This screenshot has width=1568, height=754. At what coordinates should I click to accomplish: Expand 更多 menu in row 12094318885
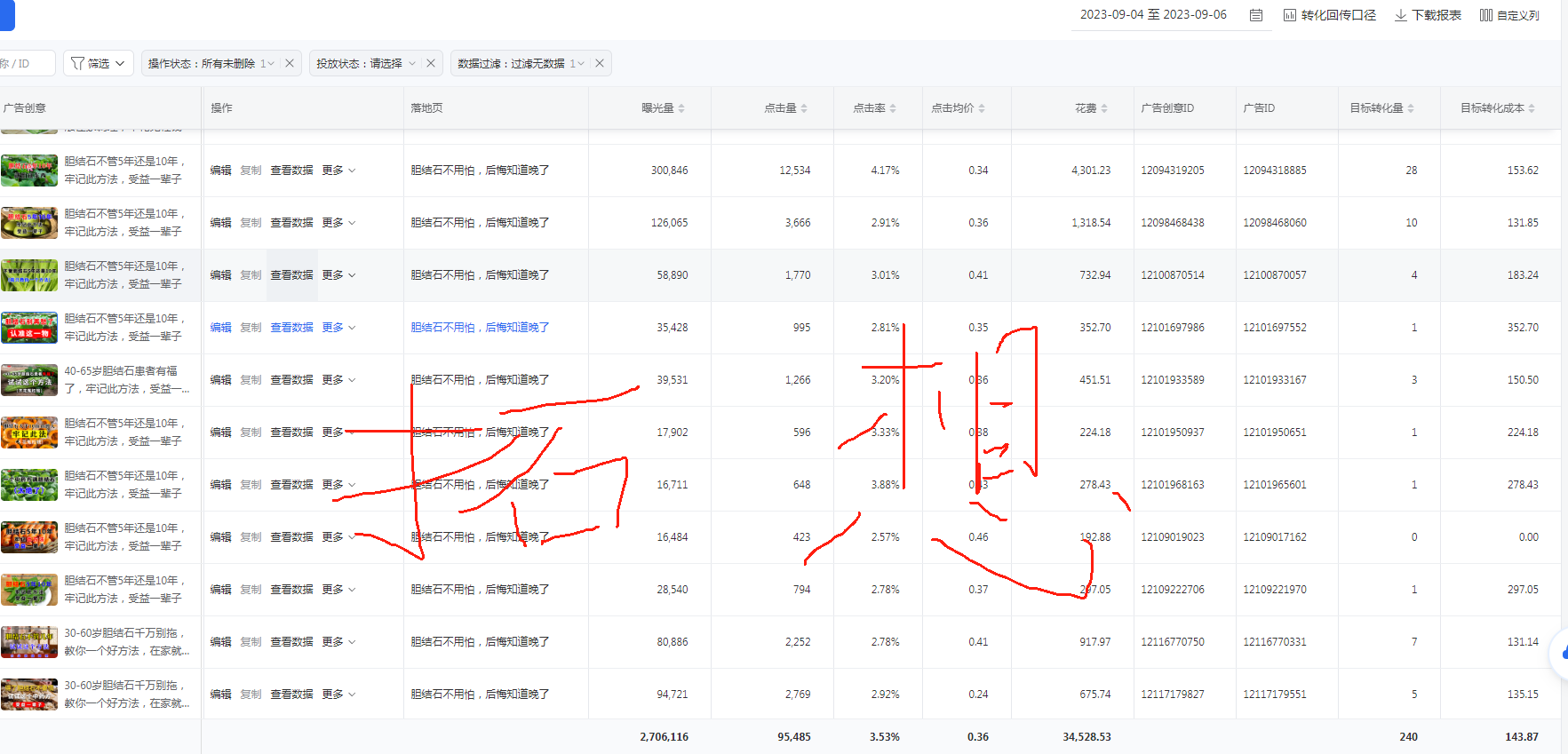(x=338, y=171)
